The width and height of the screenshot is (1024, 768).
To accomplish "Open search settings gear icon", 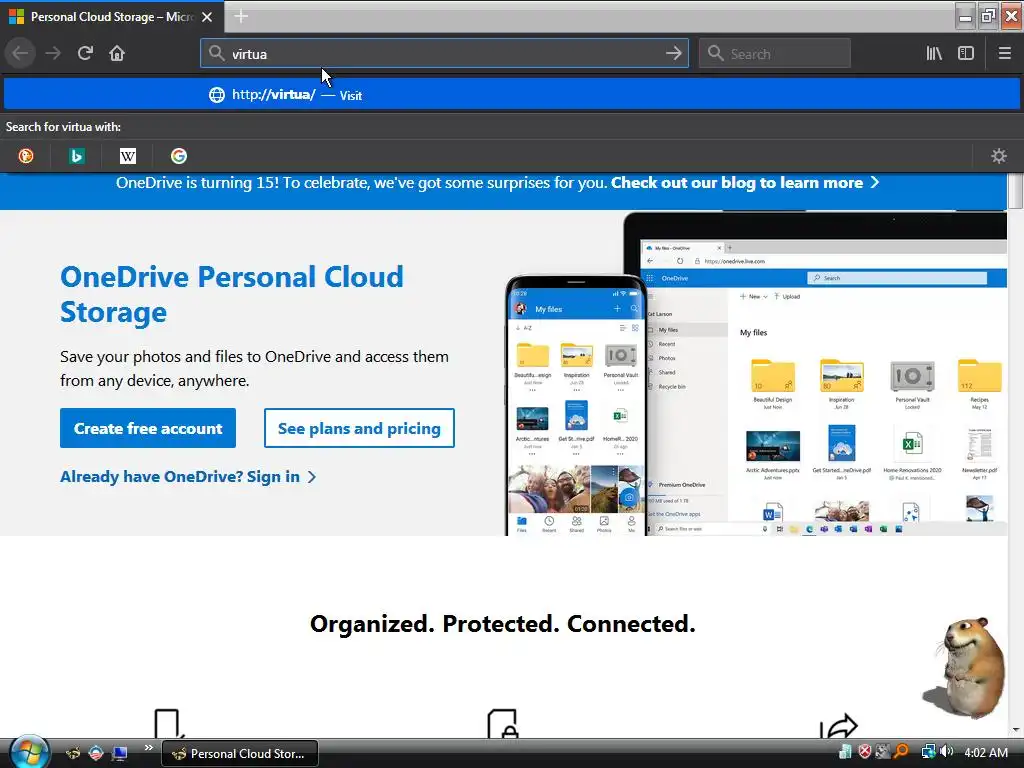I will click(x=999, y=156).
